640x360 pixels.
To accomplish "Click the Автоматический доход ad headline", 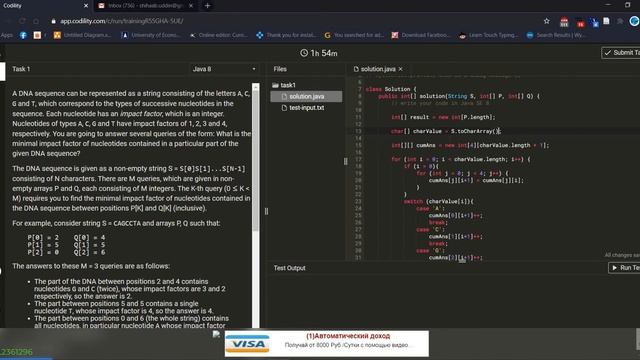I will [x=348, y=336].
